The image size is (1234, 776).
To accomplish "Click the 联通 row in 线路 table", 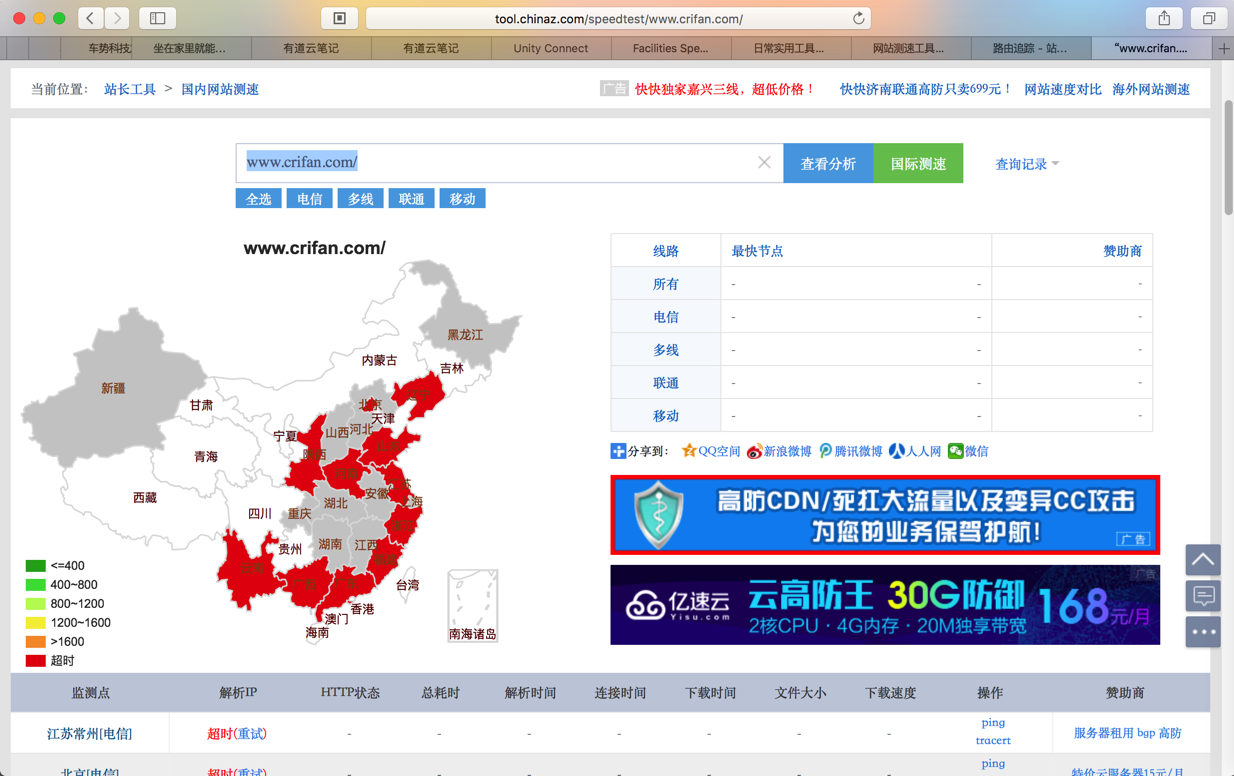I will (x=881, y=383).
